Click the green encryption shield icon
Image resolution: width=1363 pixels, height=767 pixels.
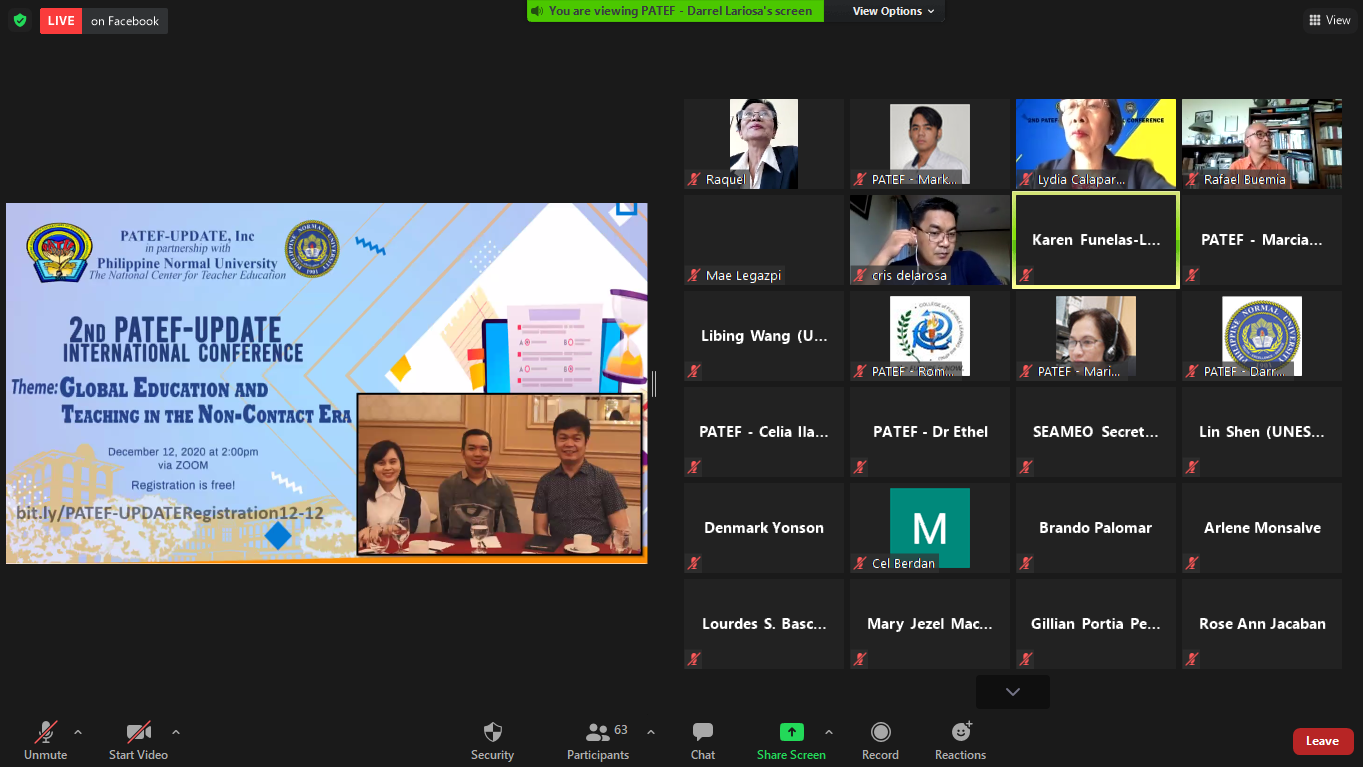point(20,21)
